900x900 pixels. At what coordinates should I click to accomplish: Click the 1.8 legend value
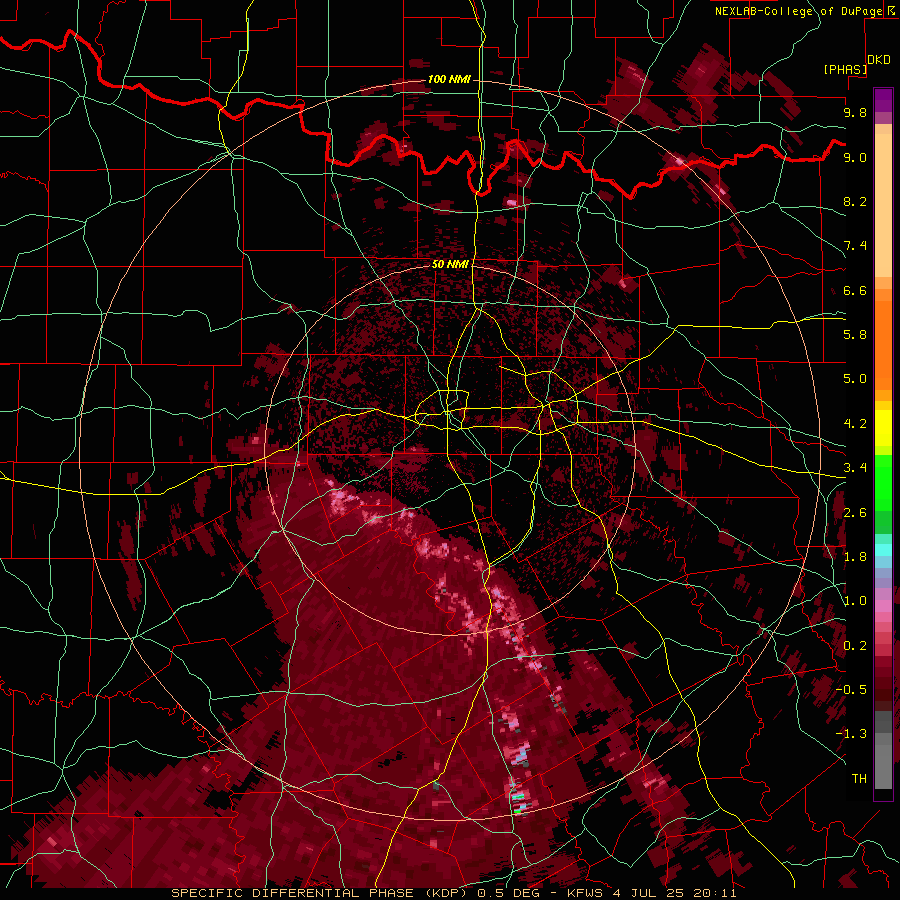(x=855, y=557)
